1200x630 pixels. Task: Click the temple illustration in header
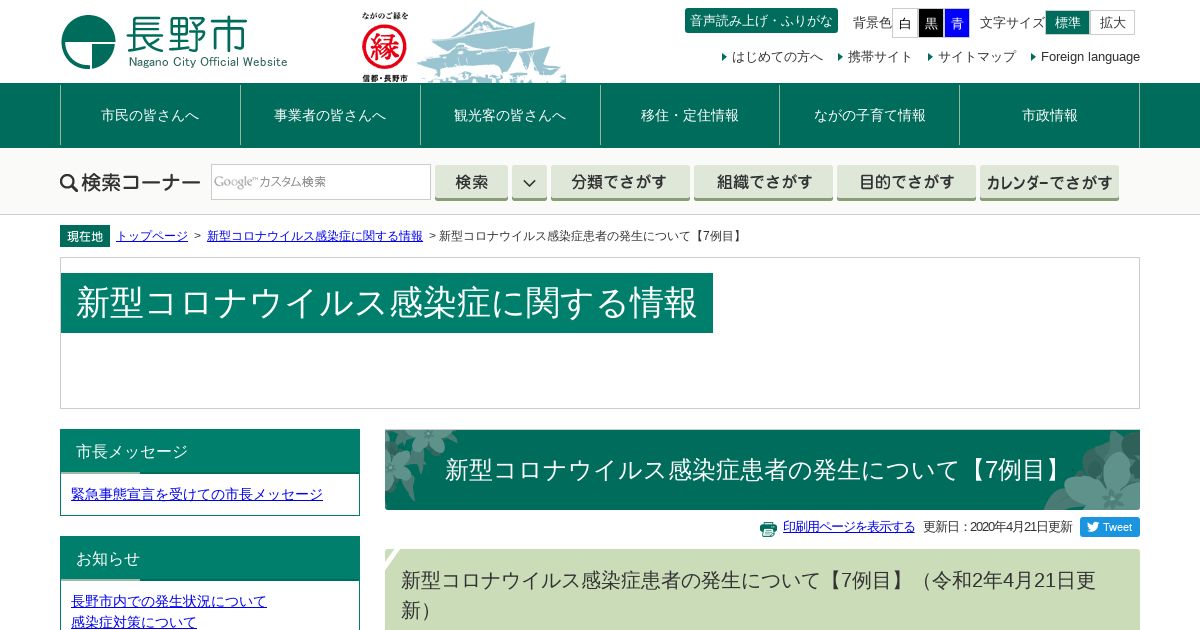491,46
